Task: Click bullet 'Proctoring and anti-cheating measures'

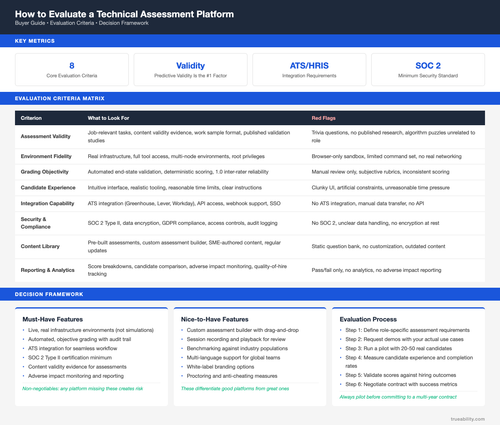Action: tap(232, 376)
